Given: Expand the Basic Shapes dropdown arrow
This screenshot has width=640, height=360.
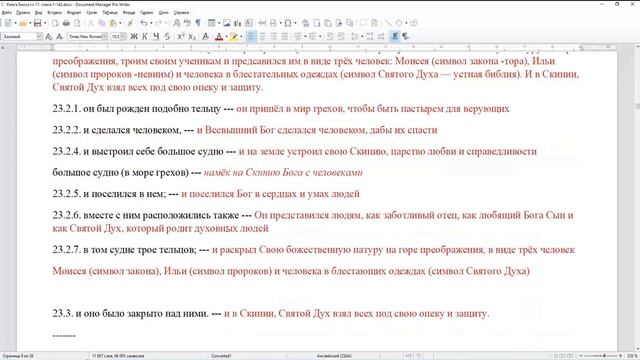Looking at the screenshot, I should pos(406,23).
